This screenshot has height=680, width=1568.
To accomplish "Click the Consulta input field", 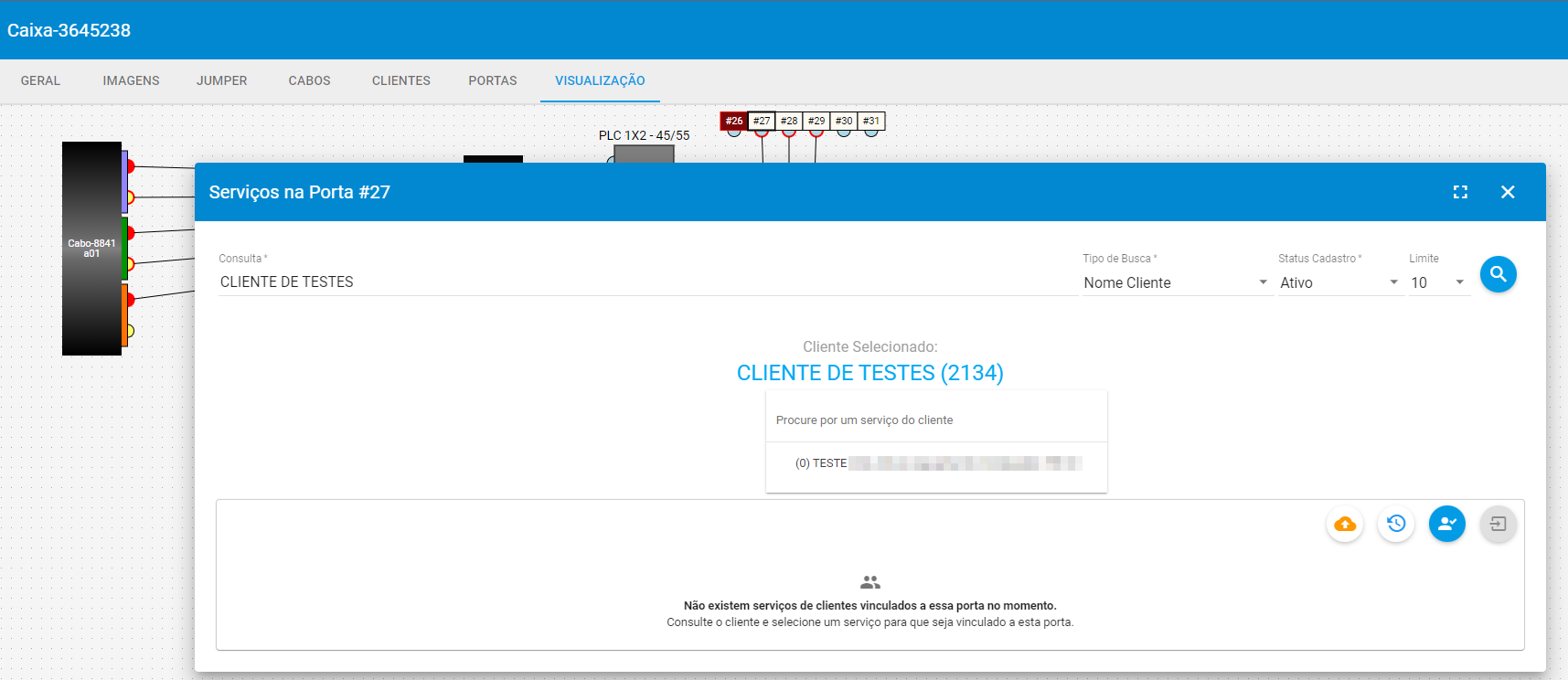I will 647,282.
